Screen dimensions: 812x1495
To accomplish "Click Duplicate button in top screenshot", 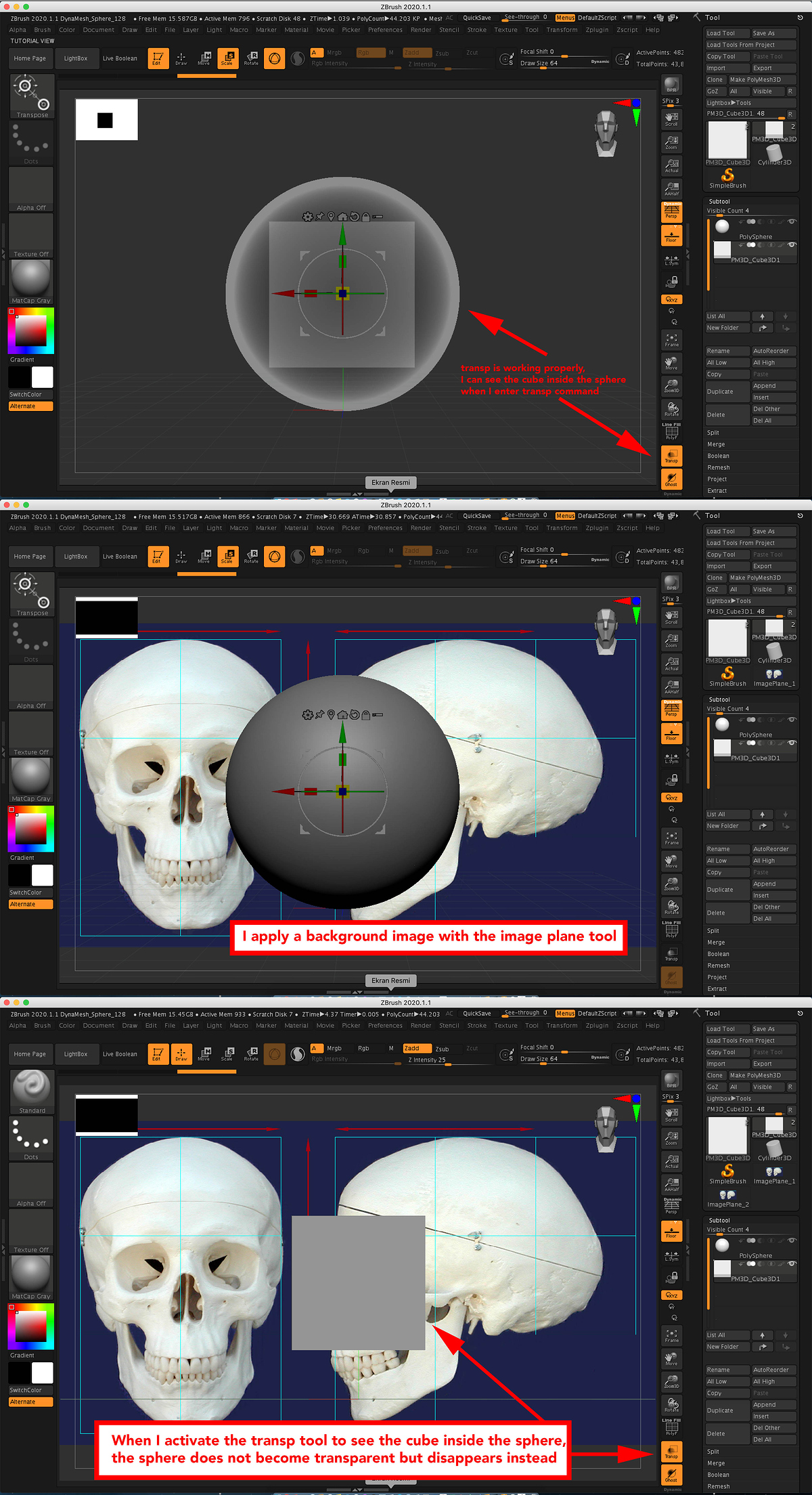I will pyautogui.click(x=727, y=391).
